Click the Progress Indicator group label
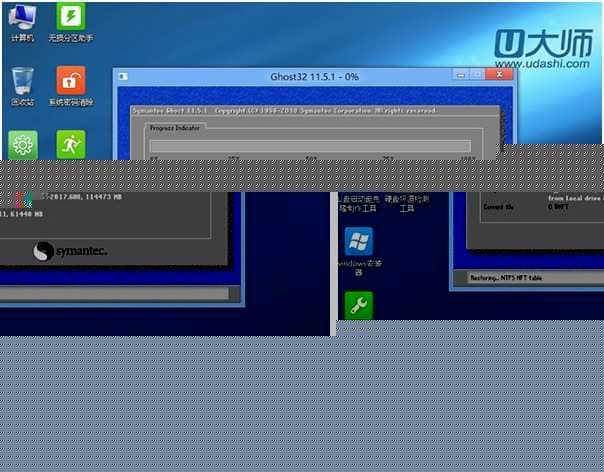Screen dimensions: 604x472 173,128
